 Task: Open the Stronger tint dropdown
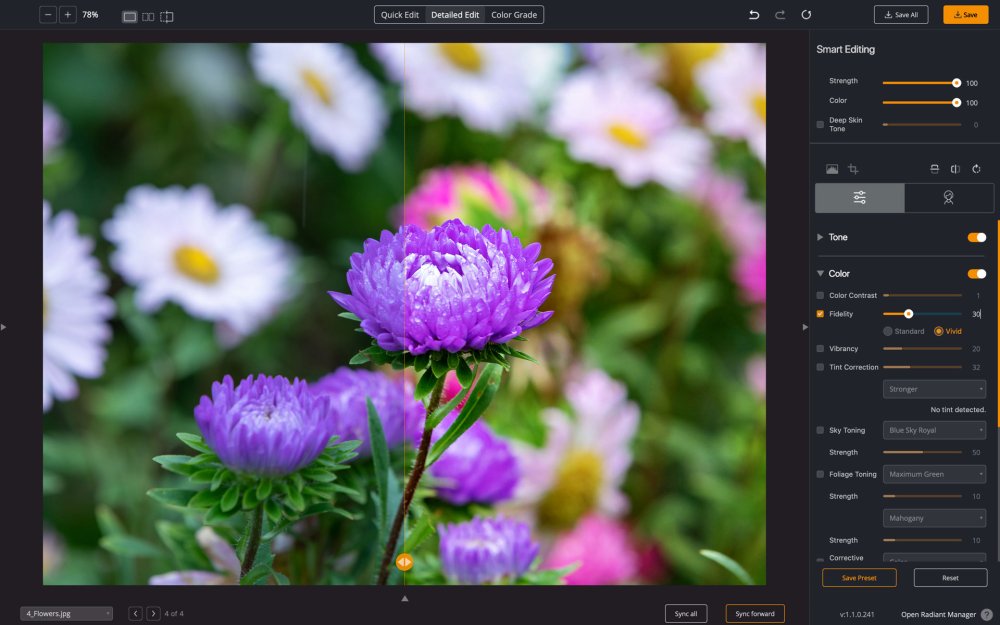(x=934, y=389)
